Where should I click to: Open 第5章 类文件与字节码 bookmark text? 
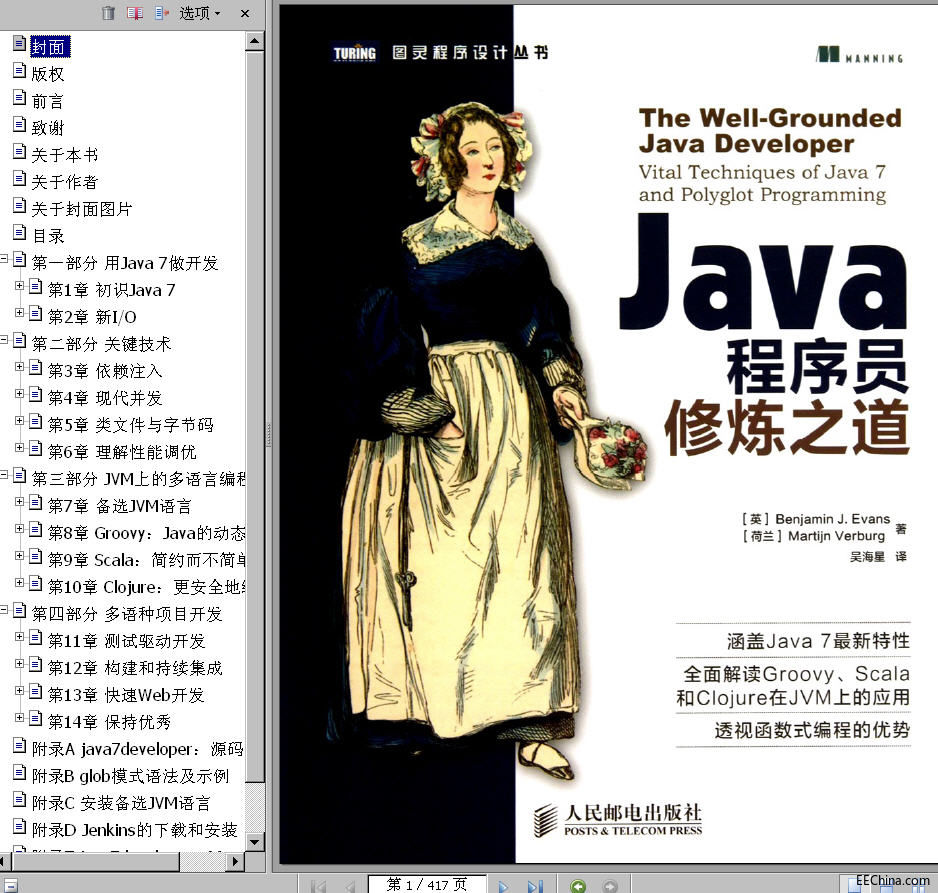click(130, 425)
